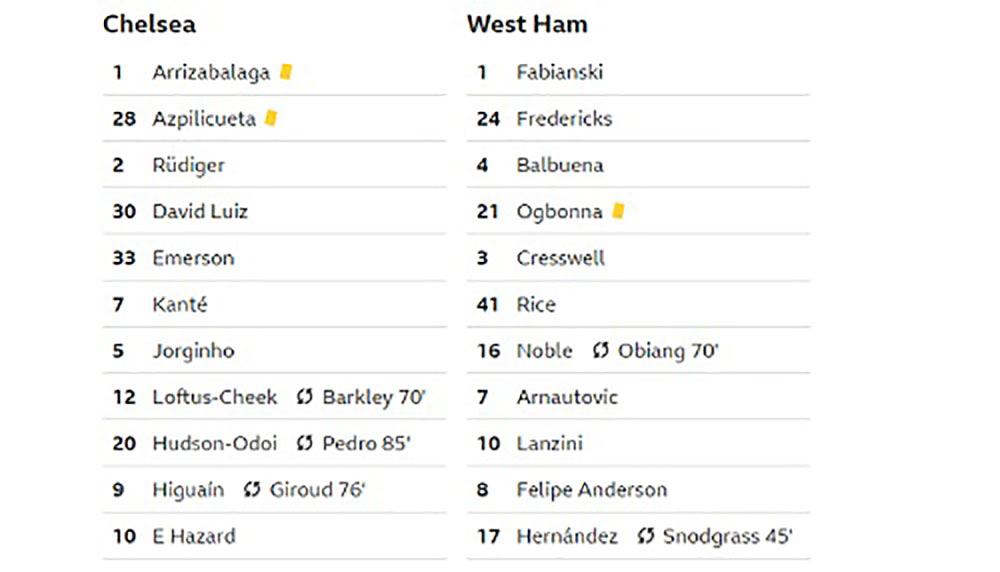Click substitution icon next to Giroud
Viewport: 1000px width, 572px height.
[x=252, y=489]
